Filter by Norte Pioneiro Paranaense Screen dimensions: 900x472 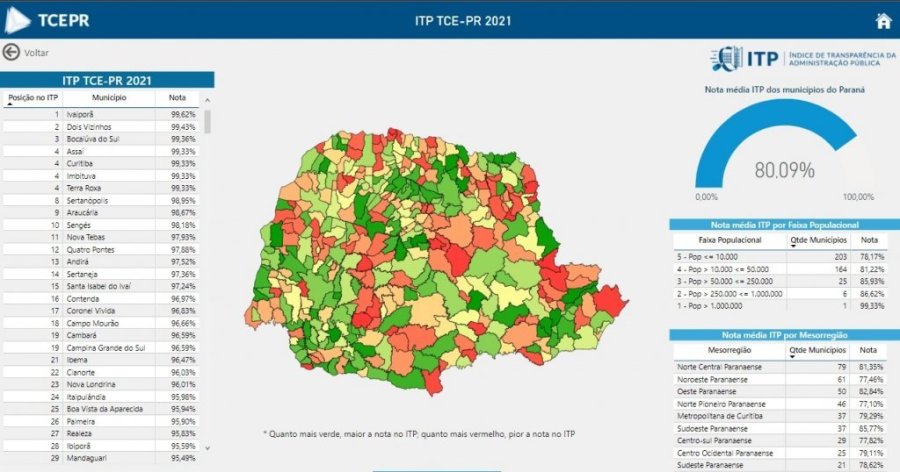click(x=781, y=404)
